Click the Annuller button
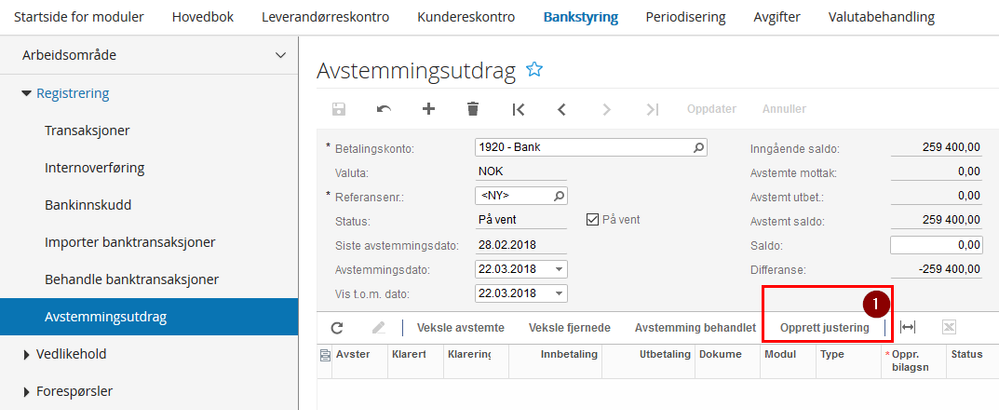Viewport: 999px width, 410px height. point(784,109)
